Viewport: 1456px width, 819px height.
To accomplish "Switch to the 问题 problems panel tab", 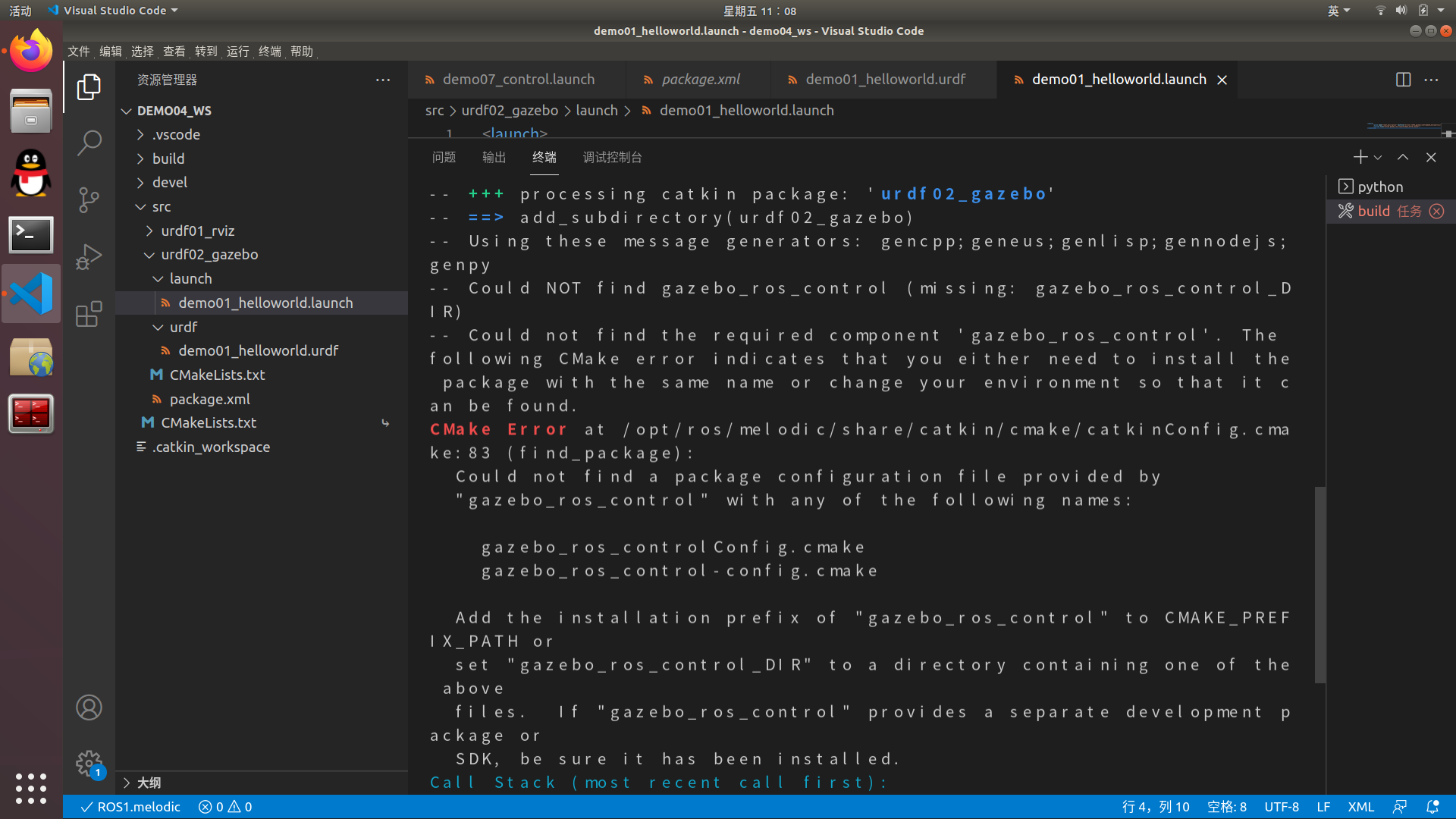I will point(444,157).
